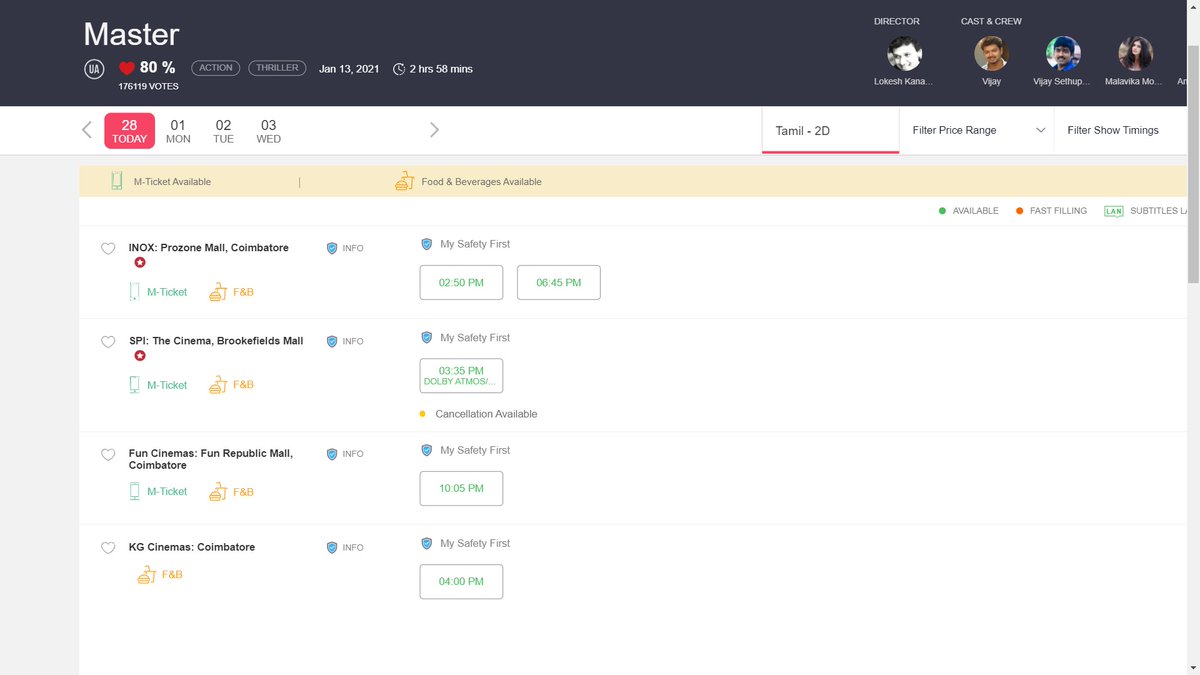Screen dimensions: 1200x675
Task: Click the 176119 VOTES text
Action: (148, 87)
